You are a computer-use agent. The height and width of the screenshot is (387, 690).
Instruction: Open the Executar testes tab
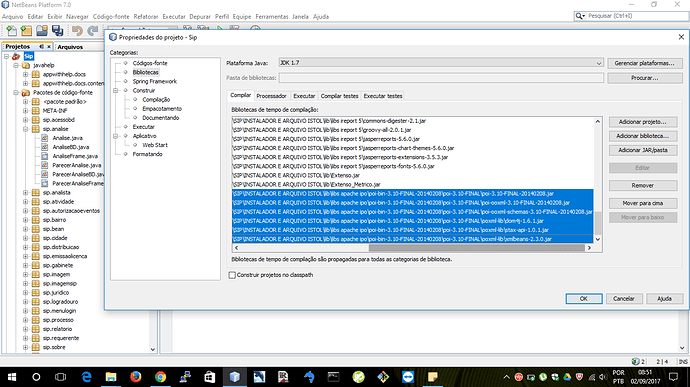coord(383,96)
